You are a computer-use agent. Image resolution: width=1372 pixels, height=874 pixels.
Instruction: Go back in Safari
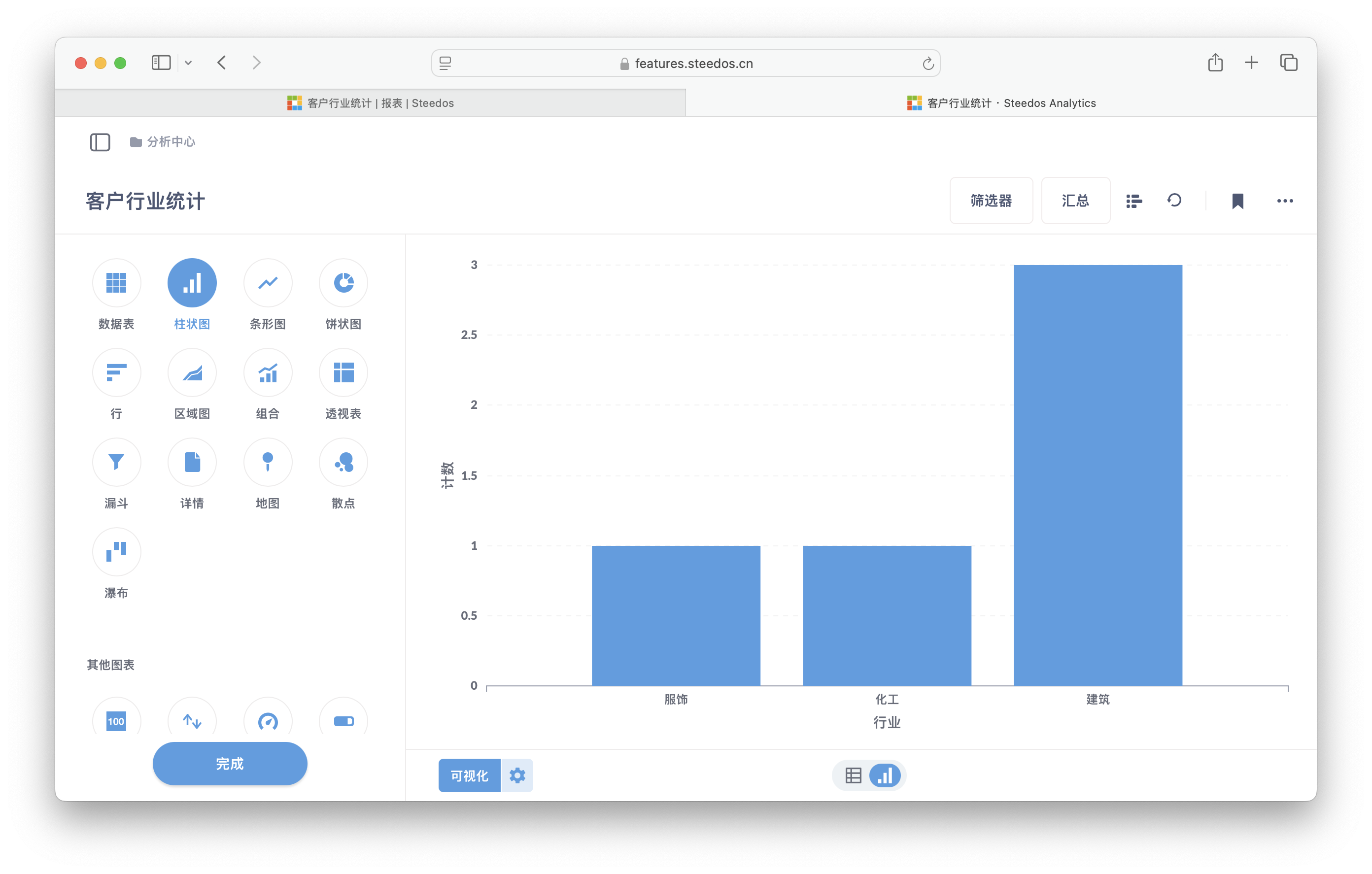tap(222, 62)
